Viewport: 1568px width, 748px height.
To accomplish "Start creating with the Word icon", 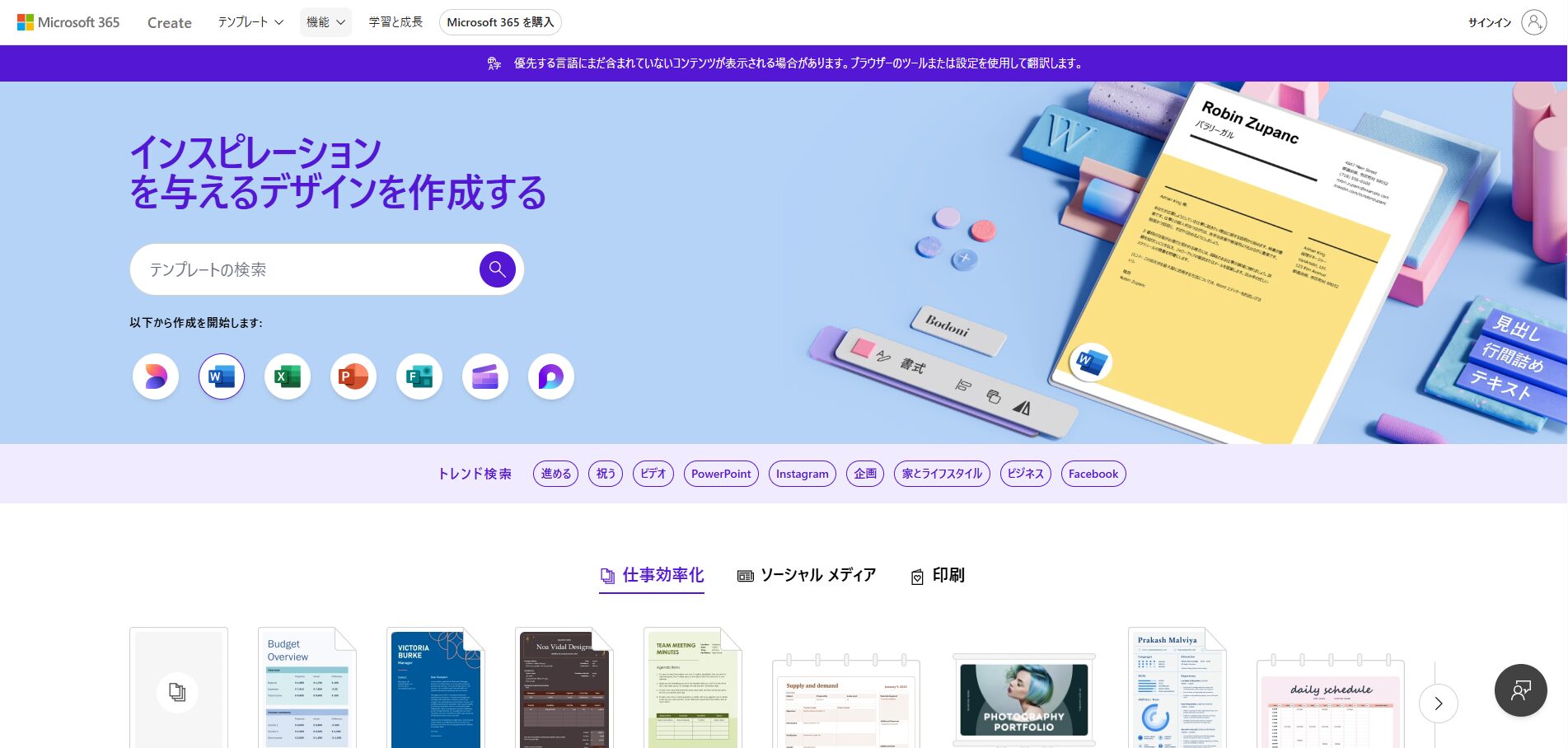I will 222,376.
